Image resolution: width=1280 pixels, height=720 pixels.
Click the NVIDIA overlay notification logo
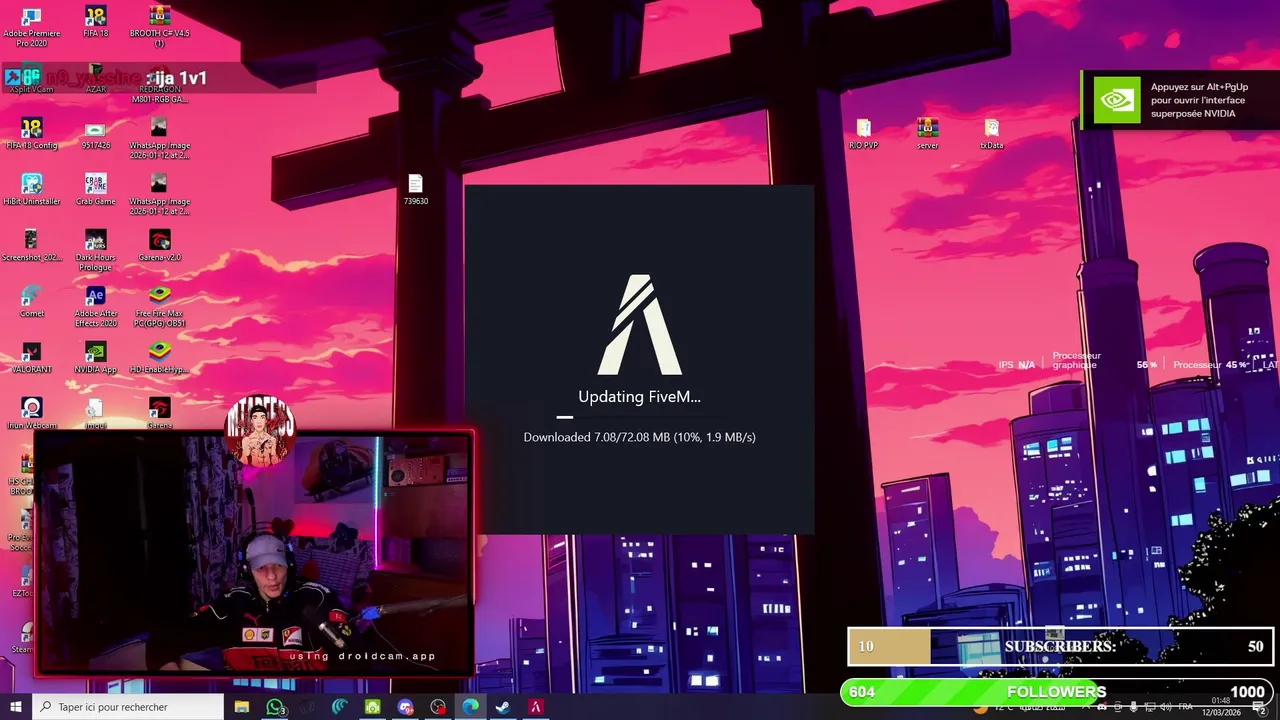coord(1116,100)
